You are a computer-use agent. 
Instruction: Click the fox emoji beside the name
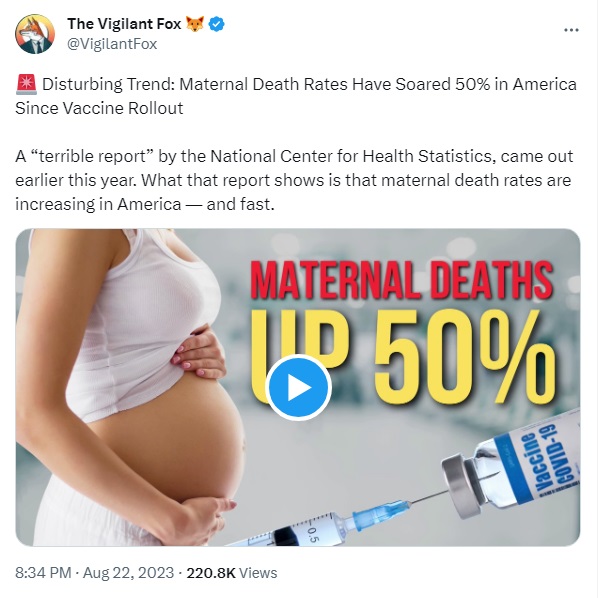pos(195,24)
